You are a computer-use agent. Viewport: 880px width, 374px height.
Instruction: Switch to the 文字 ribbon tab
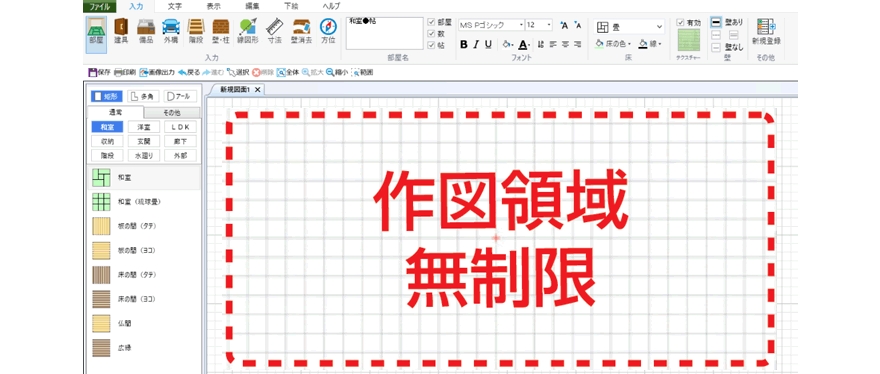(175, 6)
